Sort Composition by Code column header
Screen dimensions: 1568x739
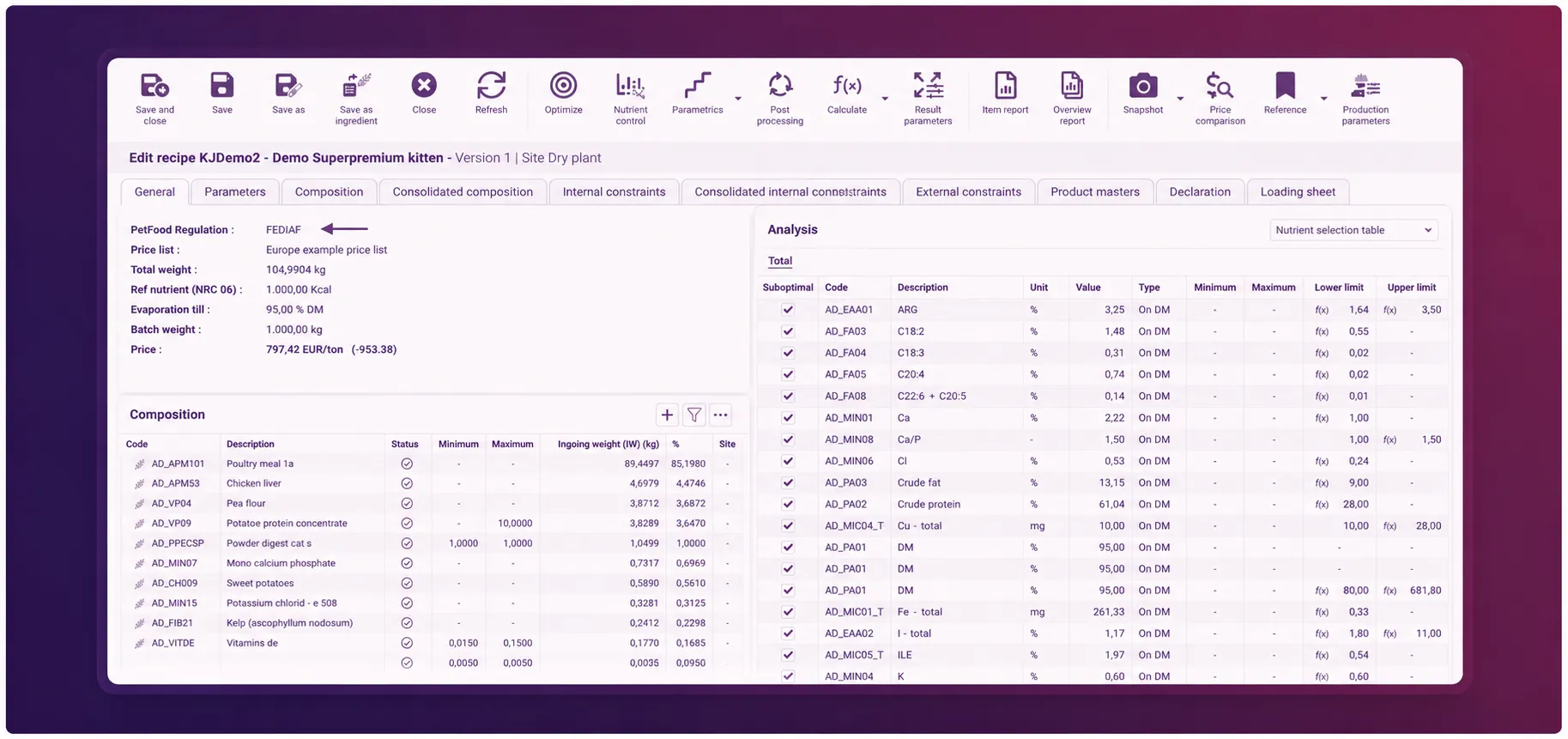137,445
